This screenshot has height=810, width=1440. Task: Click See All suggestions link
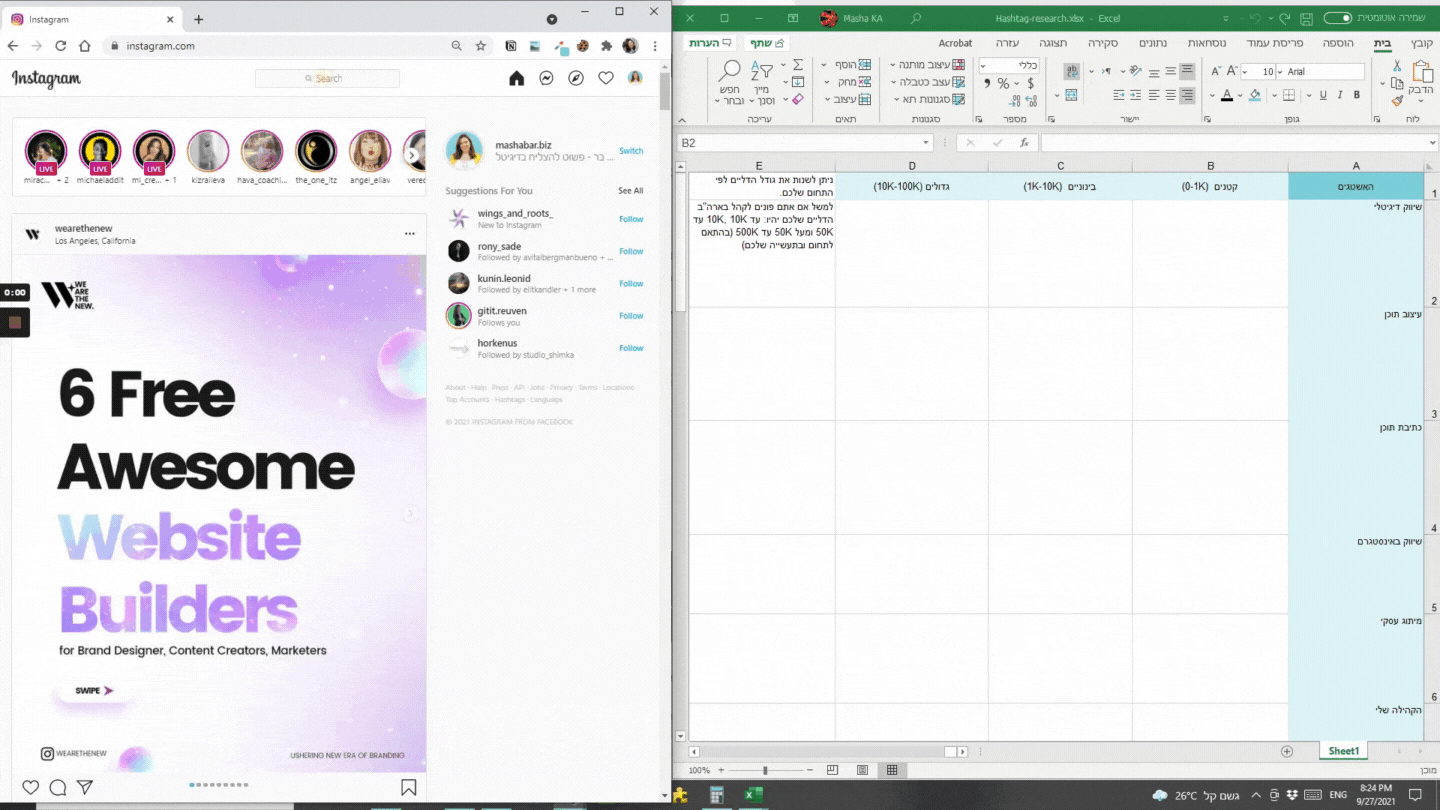tap(631, 191)
